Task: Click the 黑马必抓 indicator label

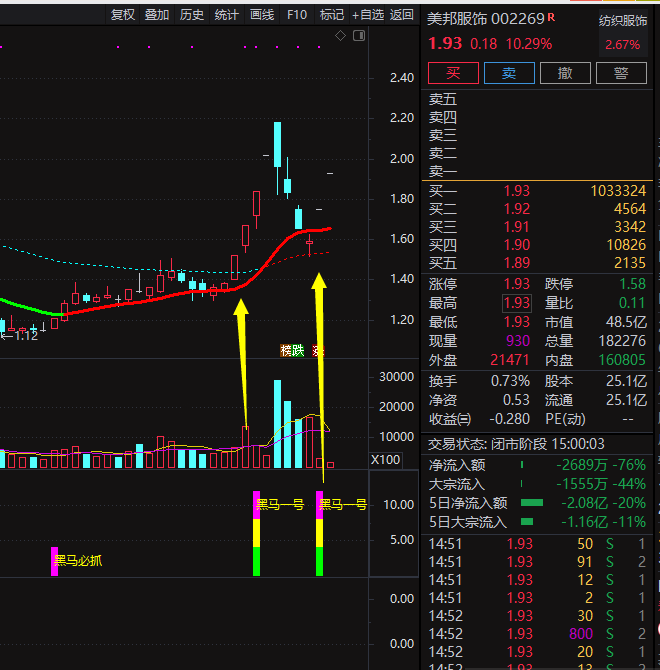Action: point(78,561)
